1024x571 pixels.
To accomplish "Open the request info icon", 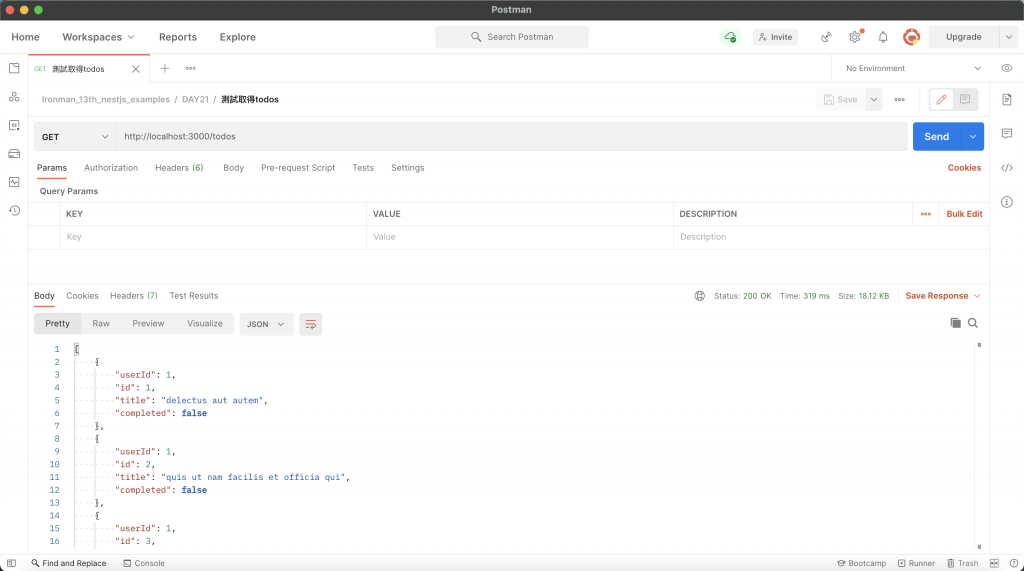I will [x=1006, y=202].
